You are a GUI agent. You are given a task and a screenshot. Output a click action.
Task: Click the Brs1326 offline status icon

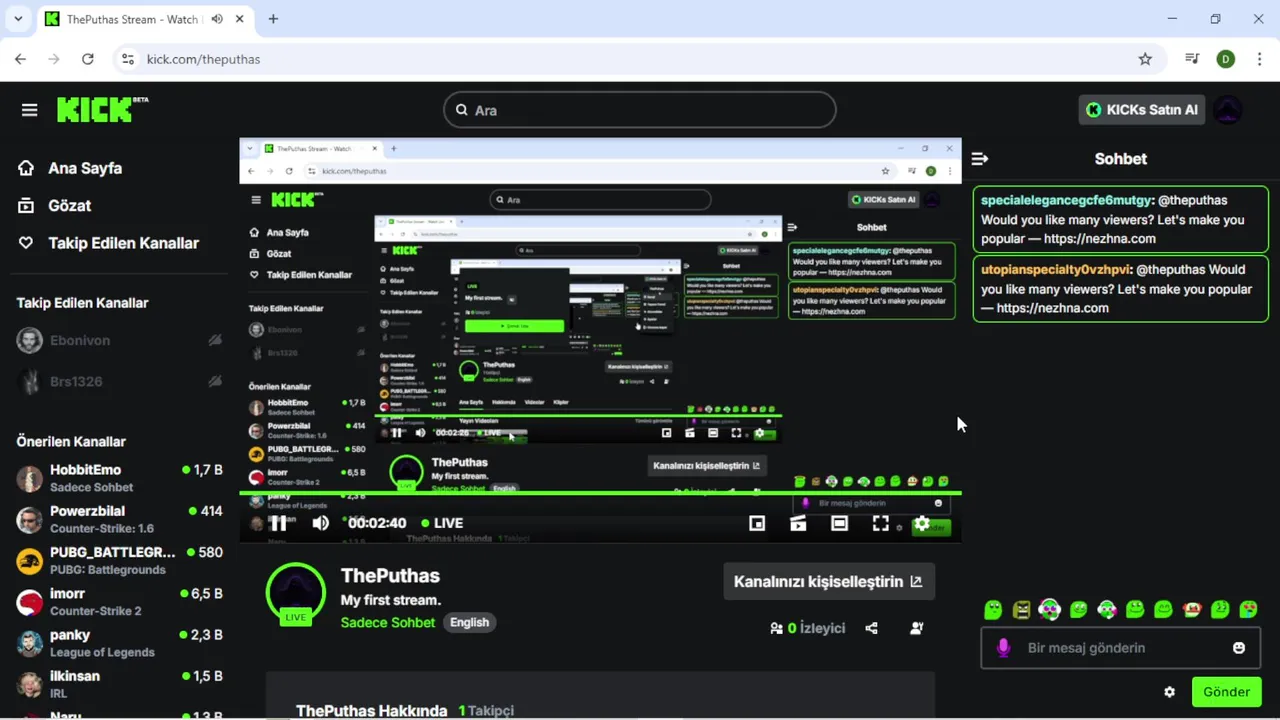[x=215, y=381]
